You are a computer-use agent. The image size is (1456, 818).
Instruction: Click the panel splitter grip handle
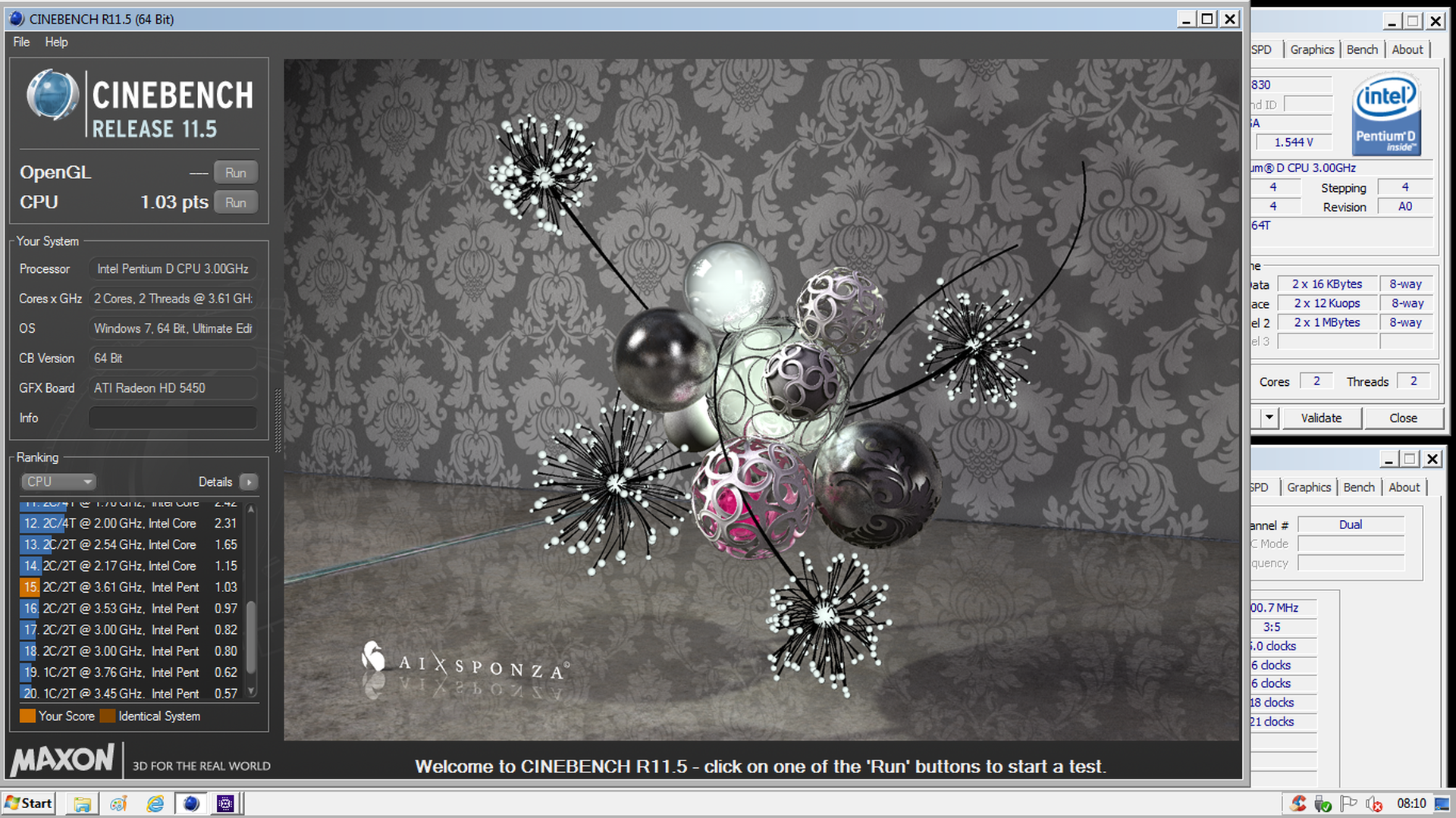(278, 420)
